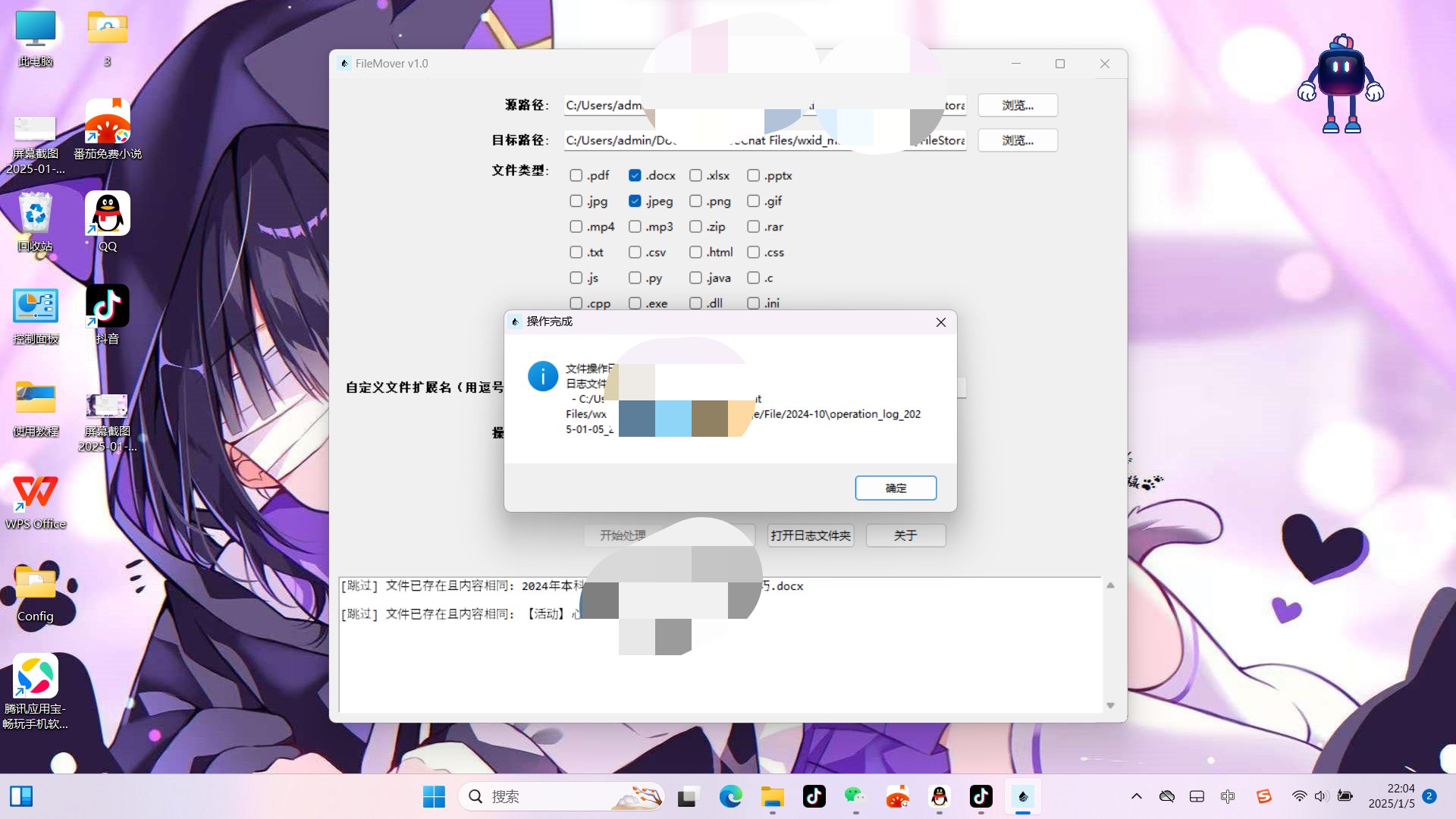
Task: Open Microsoft Edge in the taskbar
Action: tap(730, 796)
